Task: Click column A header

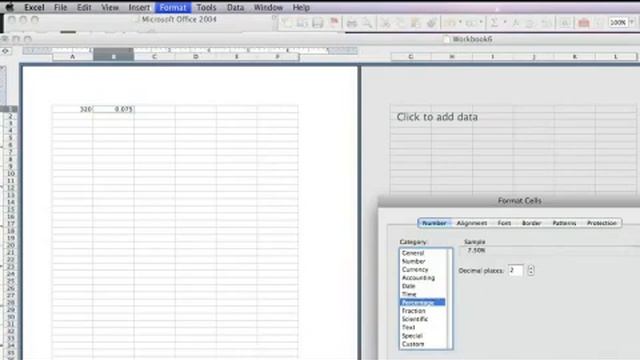Action: tap(73, 57)
